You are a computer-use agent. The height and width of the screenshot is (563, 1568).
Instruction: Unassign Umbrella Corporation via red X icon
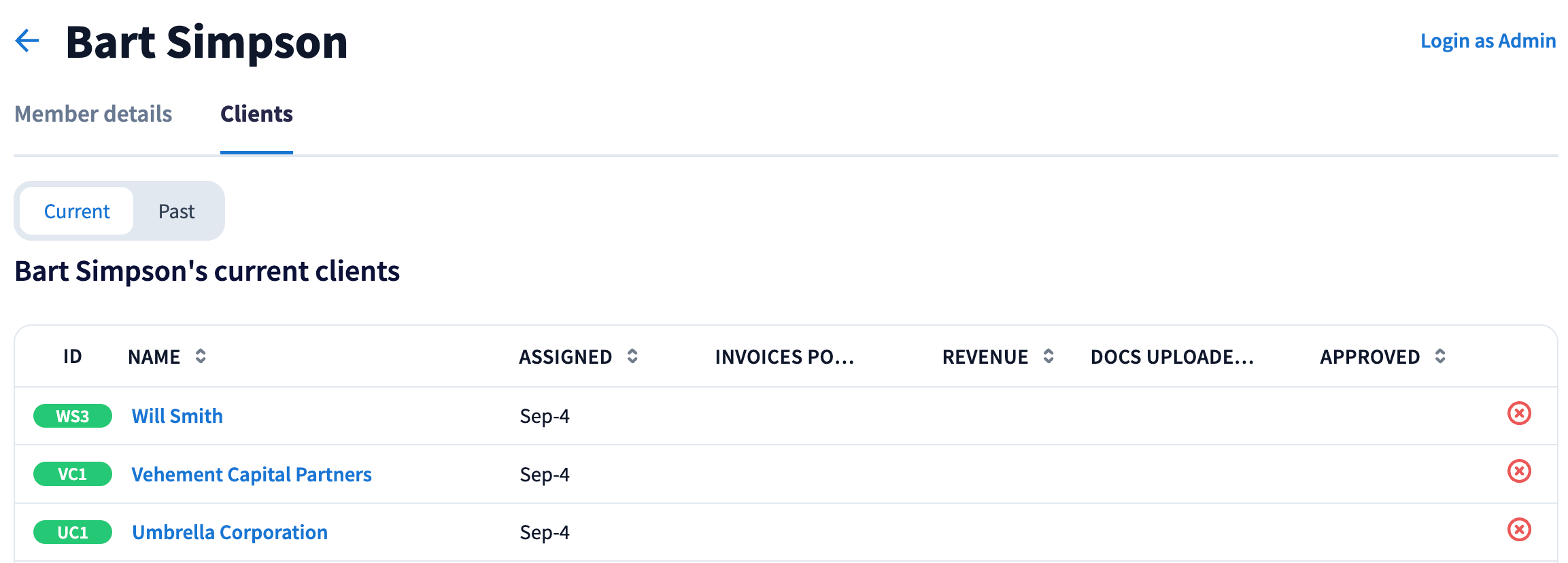click(1518, 530)
